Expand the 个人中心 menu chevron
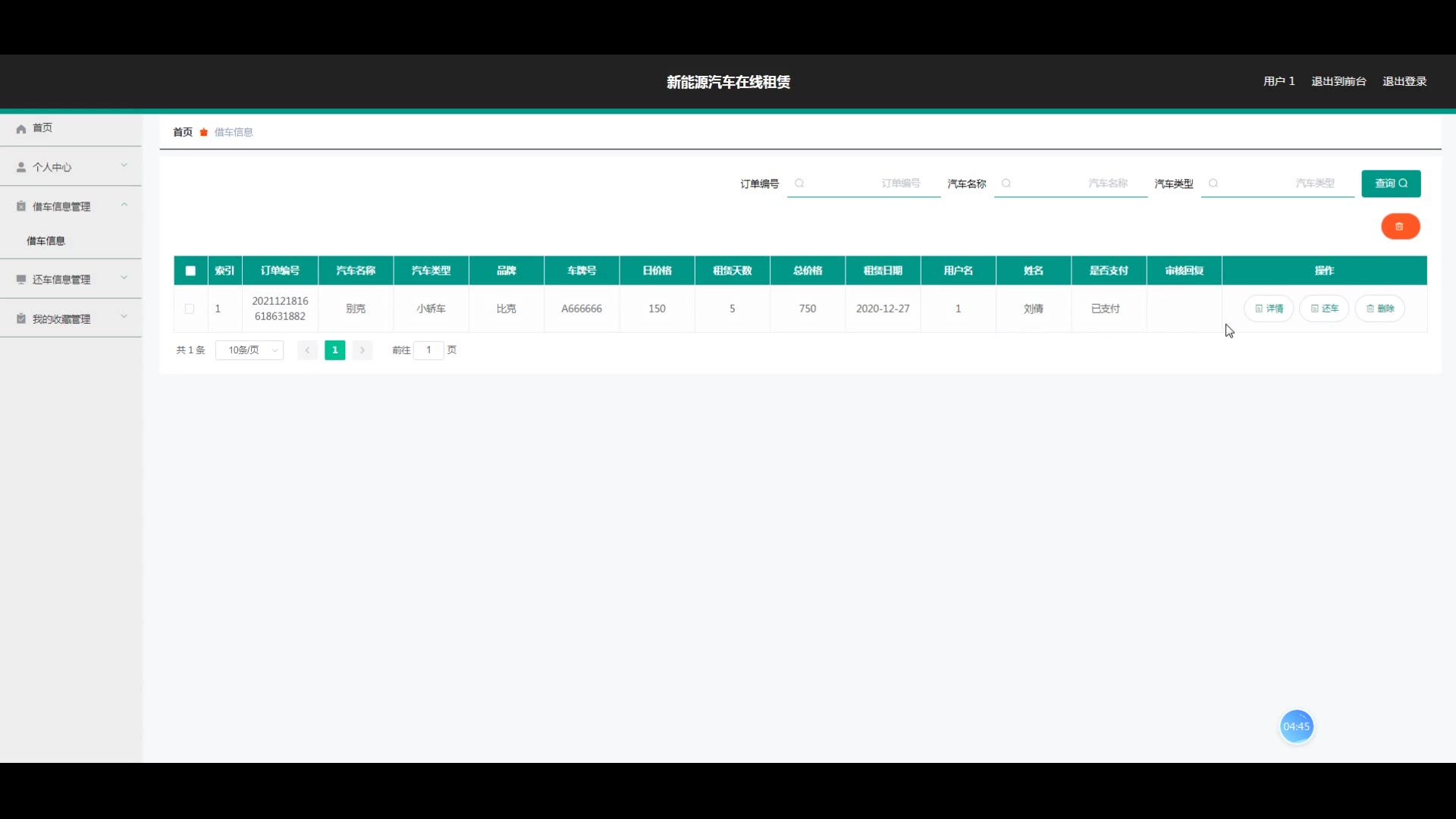 (x=124, y=165)
